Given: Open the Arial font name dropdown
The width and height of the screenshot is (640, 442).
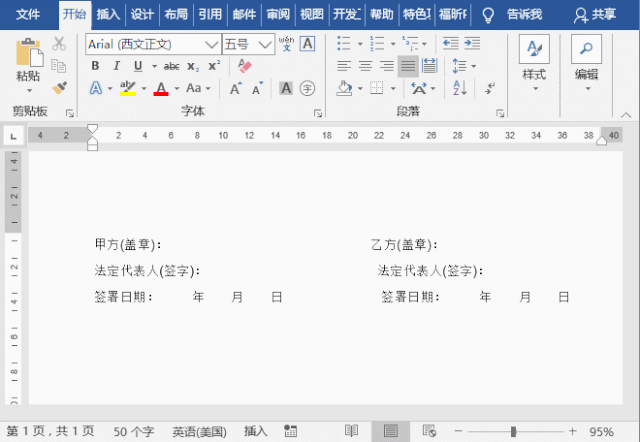Looking at the screenshot, I should point(211,44).
